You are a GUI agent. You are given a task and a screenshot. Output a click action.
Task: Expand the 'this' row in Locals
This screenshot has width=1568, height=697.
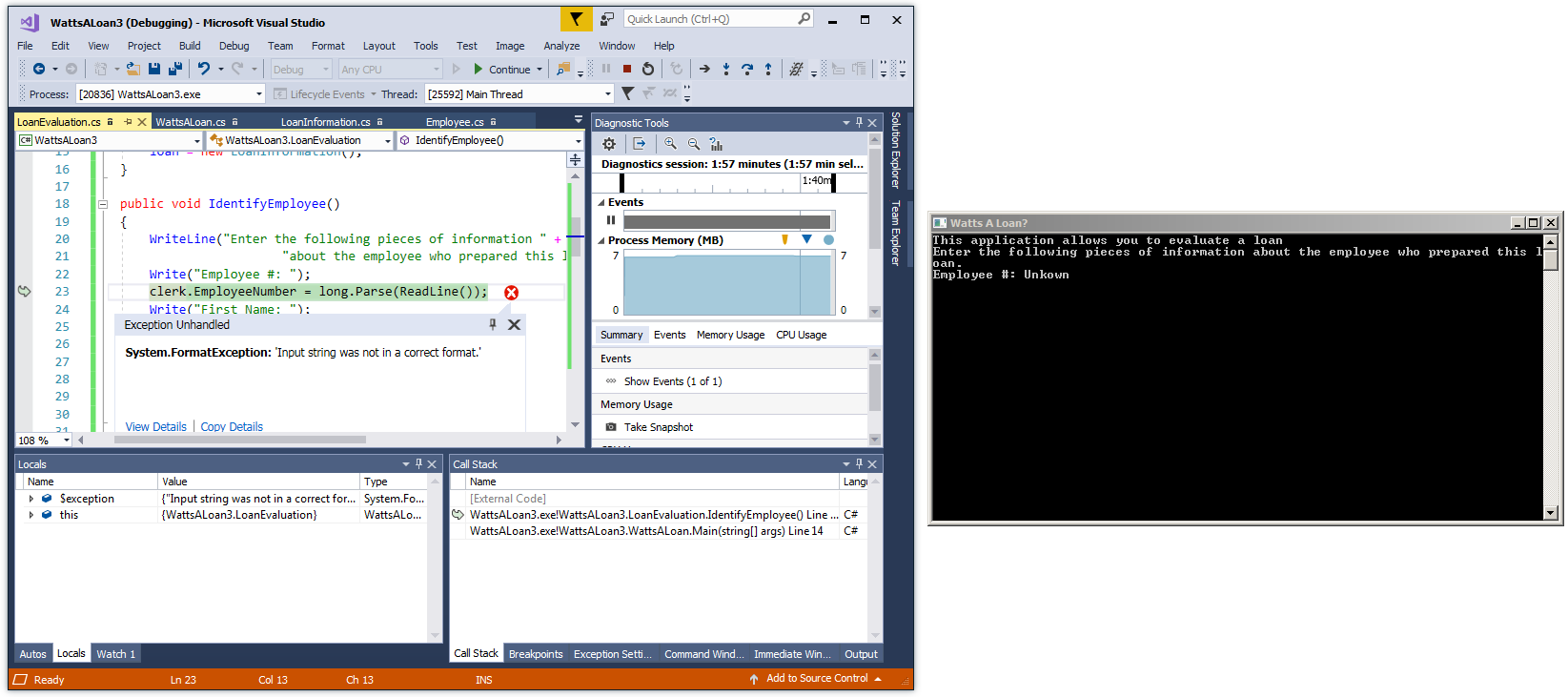click(x=31, y=515)
